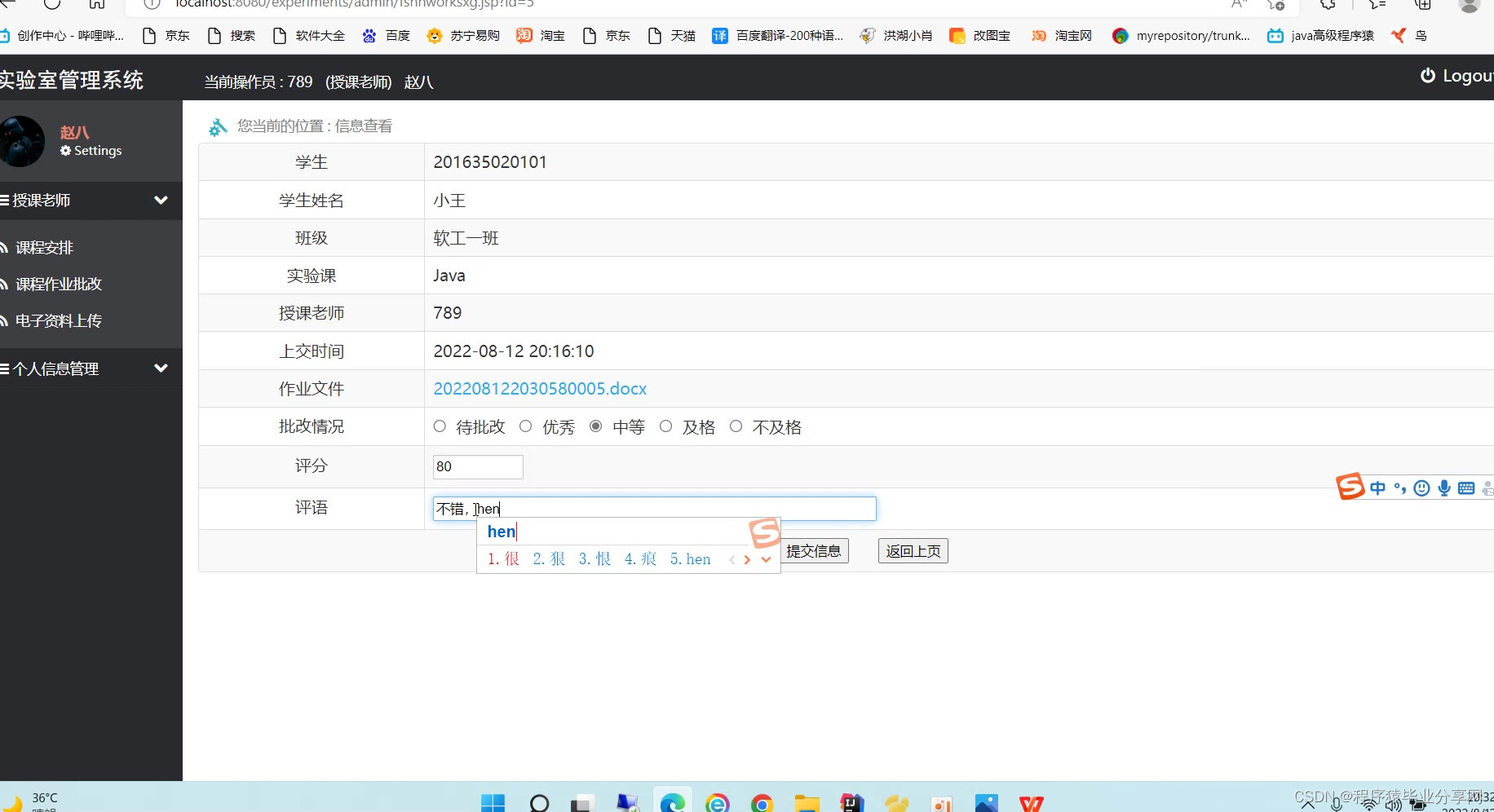Open Settings under the 赵八 user name

coord(91,151)
